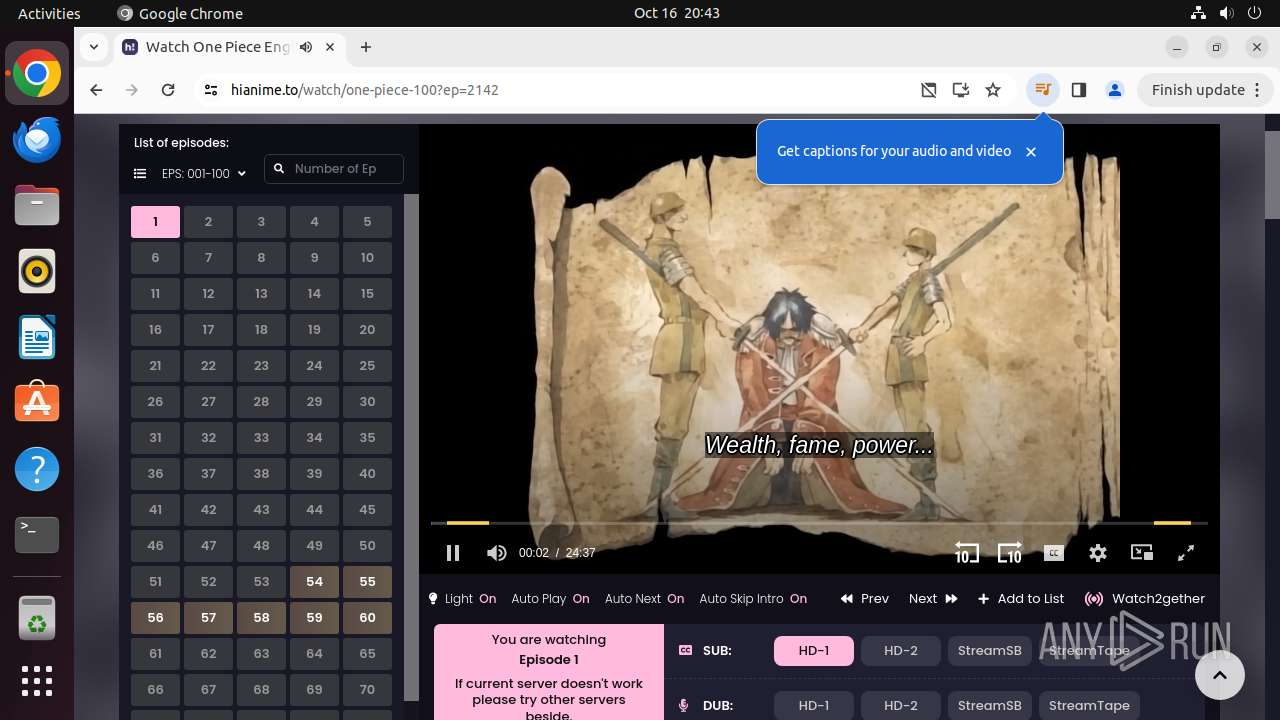This screenshot has width=1280, height=720.
Task: Open Files from the dock
Action: click(37, 206)
